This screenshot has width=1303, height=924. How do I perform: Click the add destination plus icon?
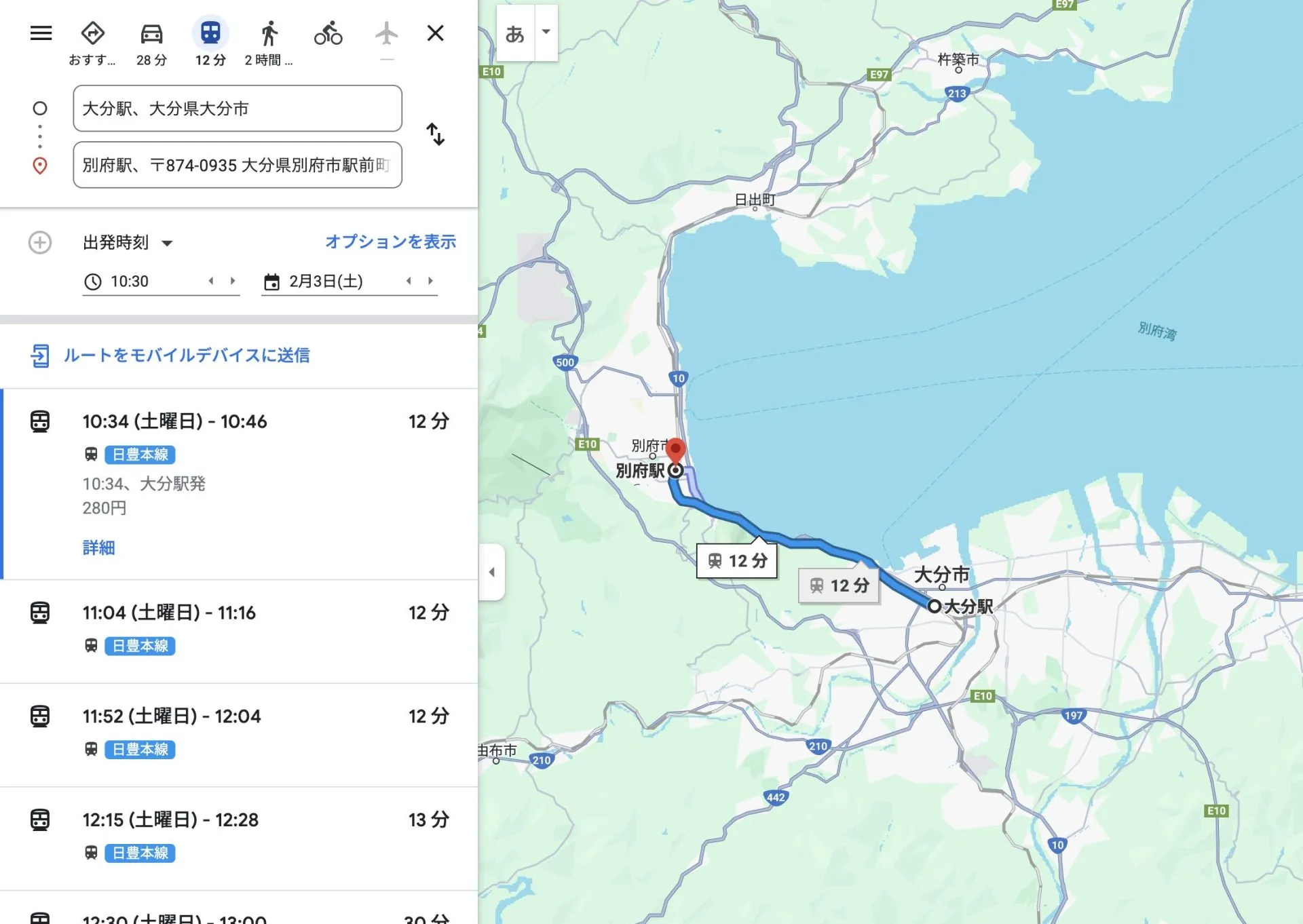[40, 242]
